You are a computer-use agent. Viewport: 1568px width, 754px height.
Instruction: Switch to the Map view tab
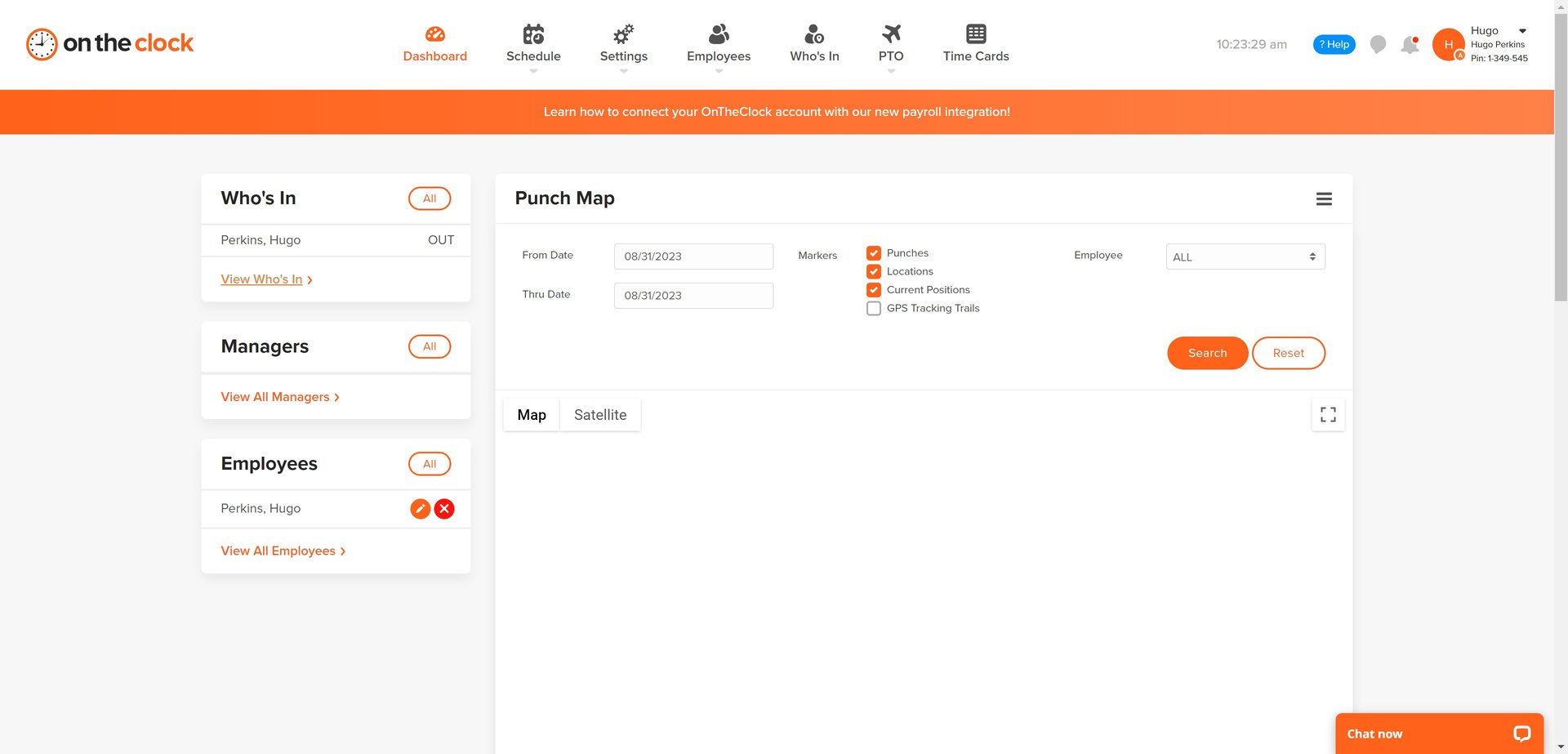[532, 415]
